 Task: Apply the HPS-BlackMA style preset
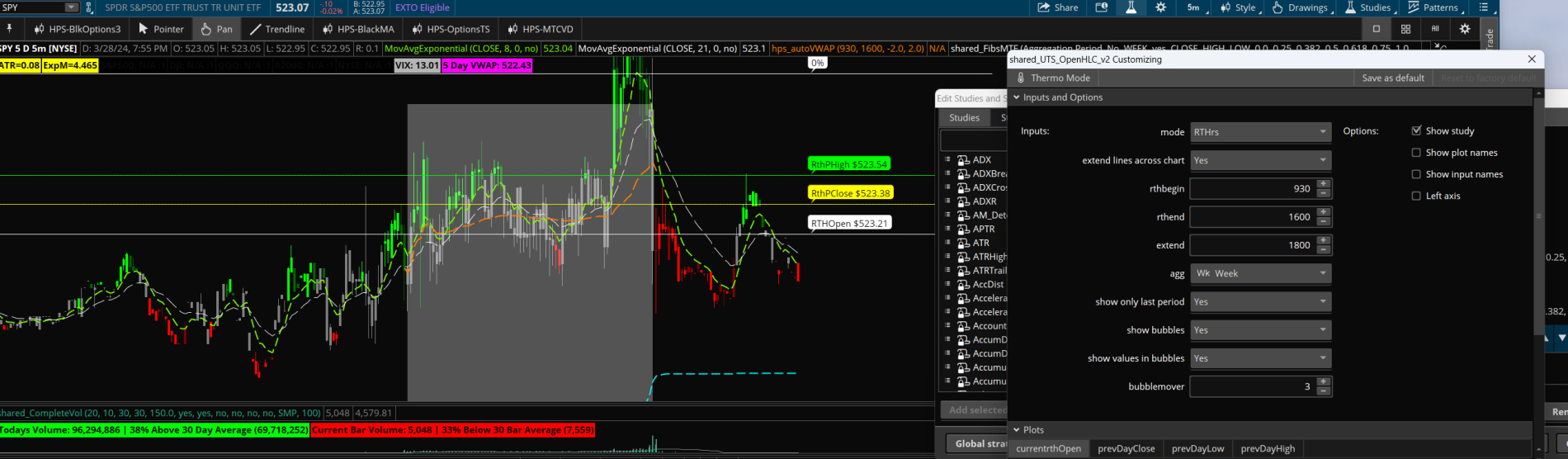pyautogui.click(x=359, y=29)
